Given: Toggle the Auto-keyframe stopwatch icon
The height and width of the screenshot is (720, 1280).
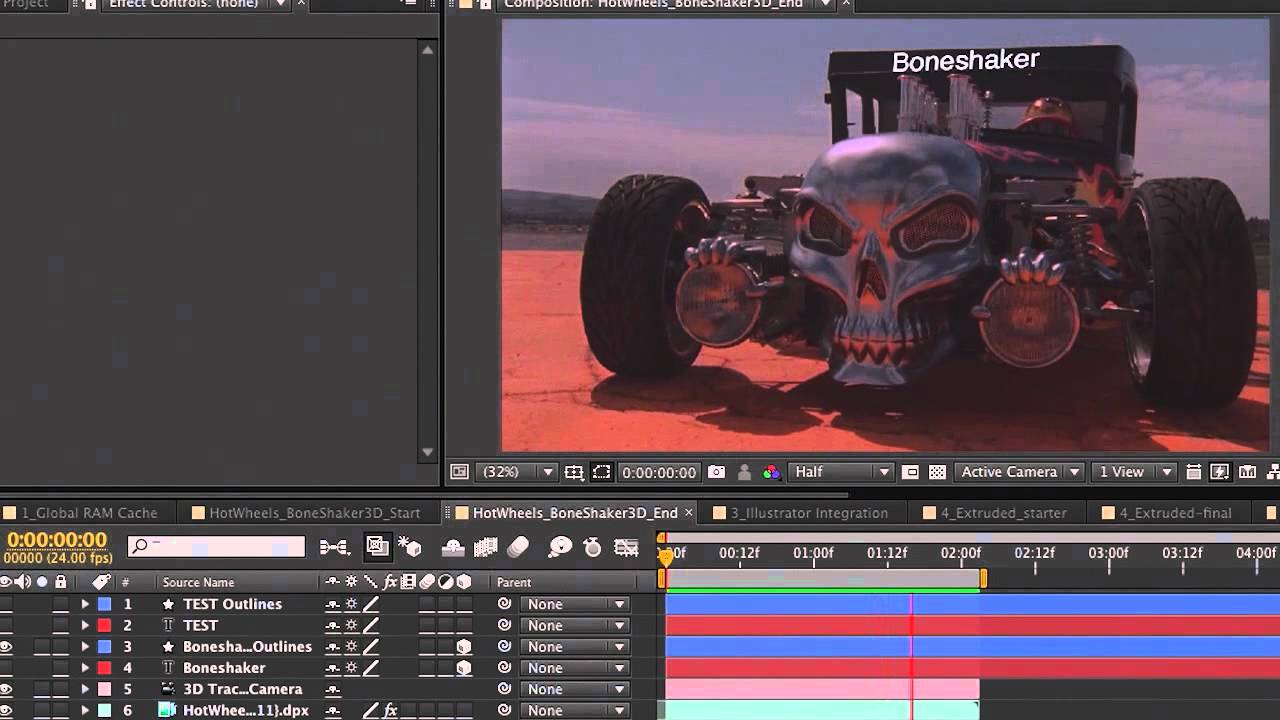Looking at the screenshot, I should click(x=592, y=547).
